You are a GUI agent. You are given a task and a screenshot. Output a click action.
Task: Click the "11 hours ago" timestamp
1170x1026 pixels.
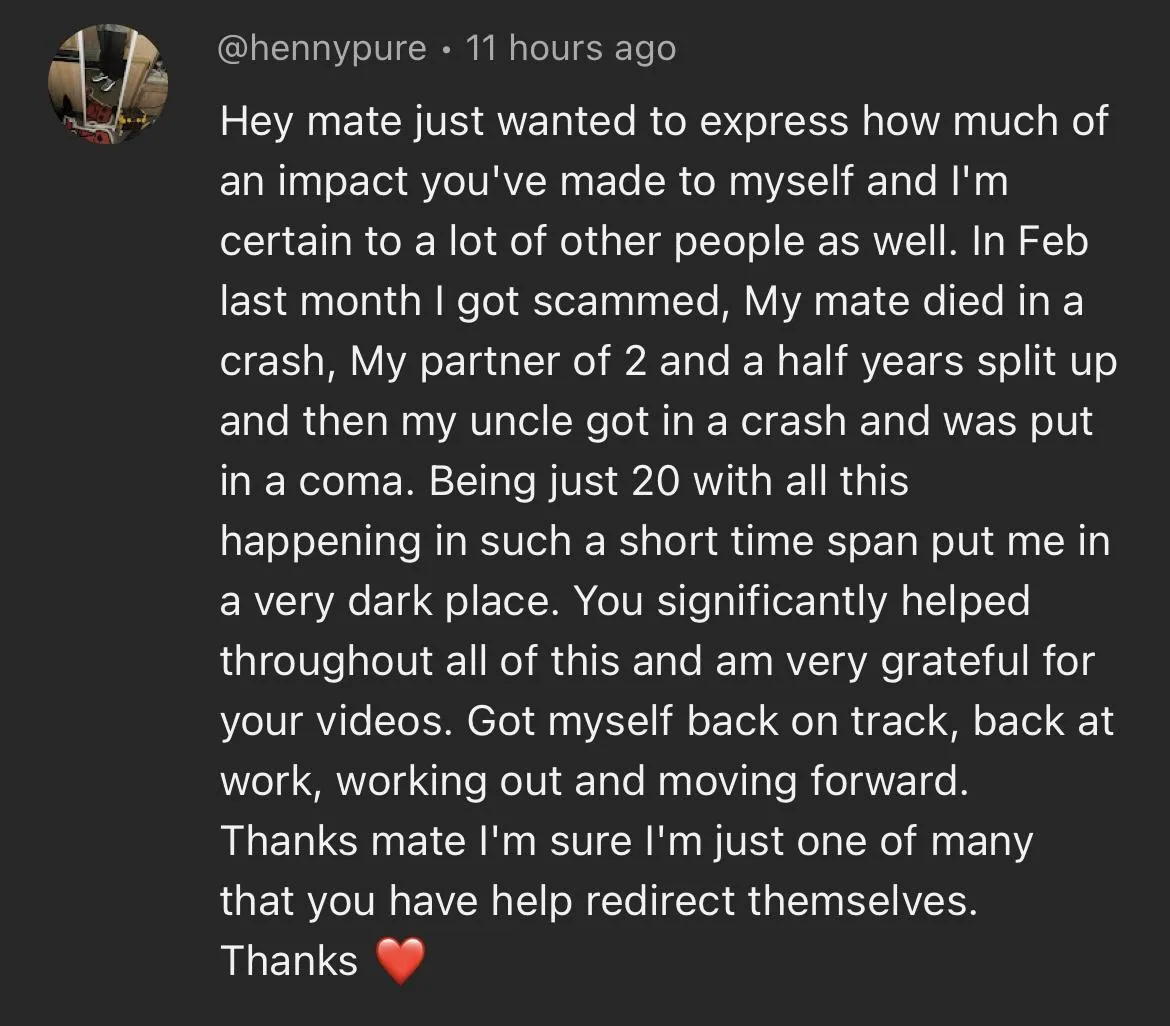pos(571,48)
